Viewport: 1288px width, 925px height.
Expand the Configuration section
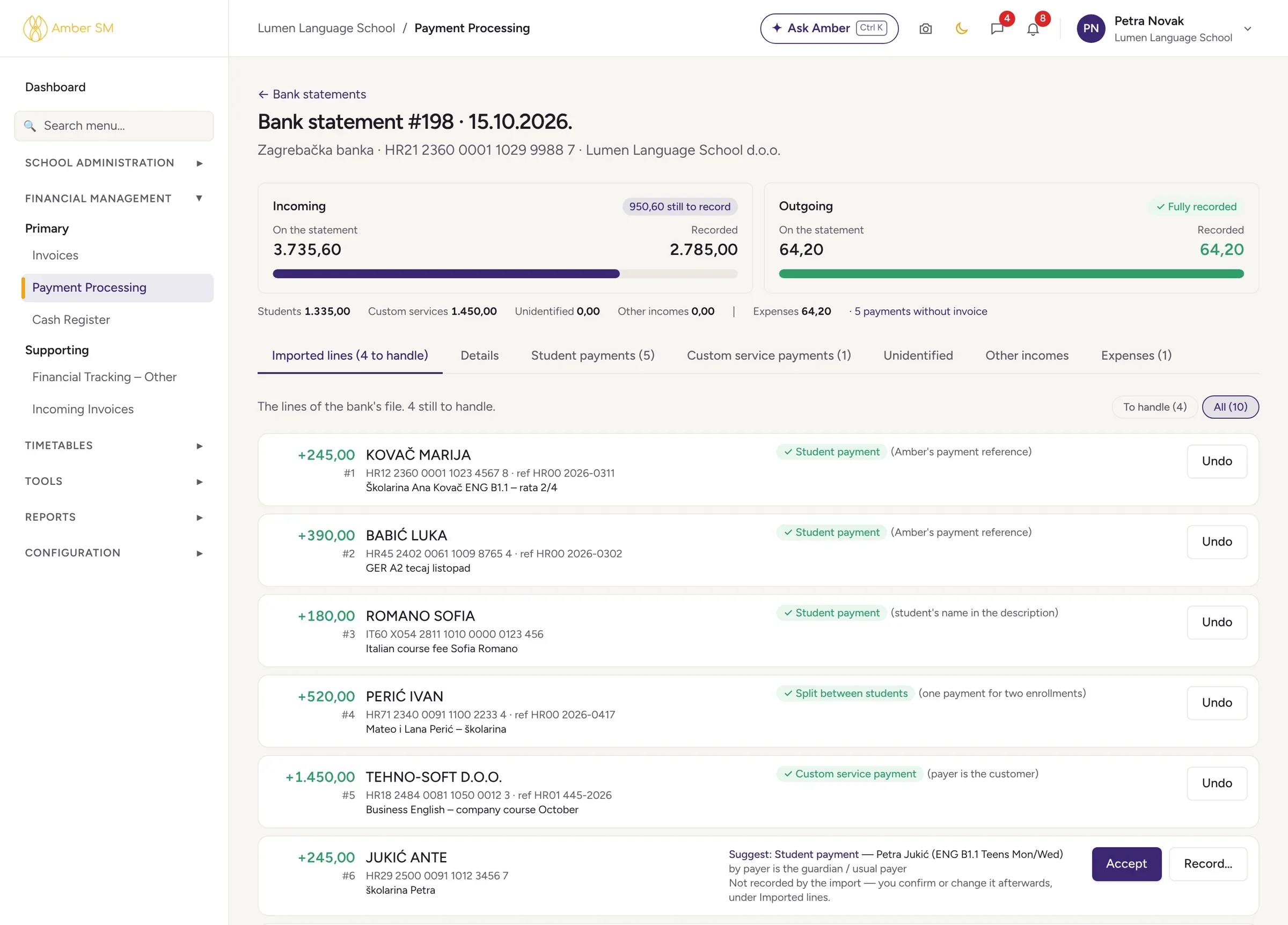point(114,553)
